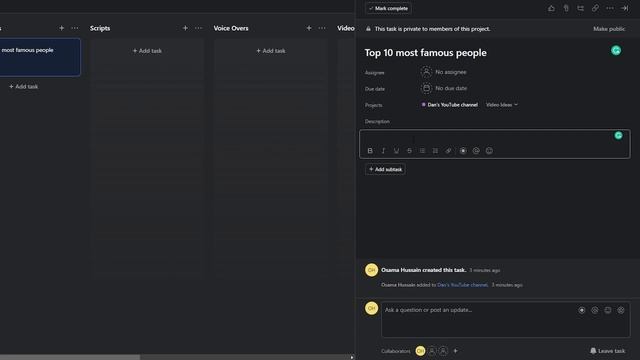The image size is (640, 360).
Task: Close task details pane with arrow icon
Action: pyautogui.click(x=624, y=8)
